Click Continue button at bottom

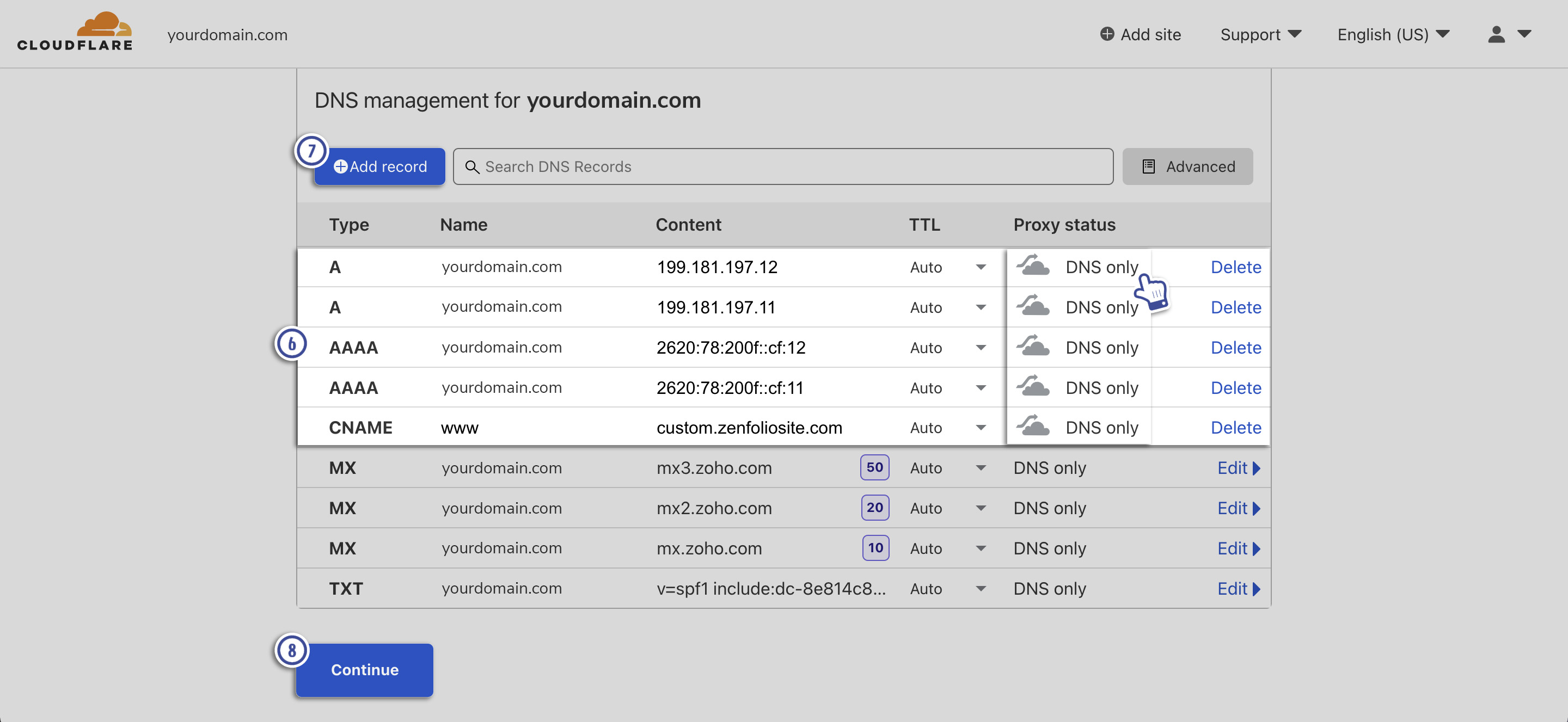(364, 669)
